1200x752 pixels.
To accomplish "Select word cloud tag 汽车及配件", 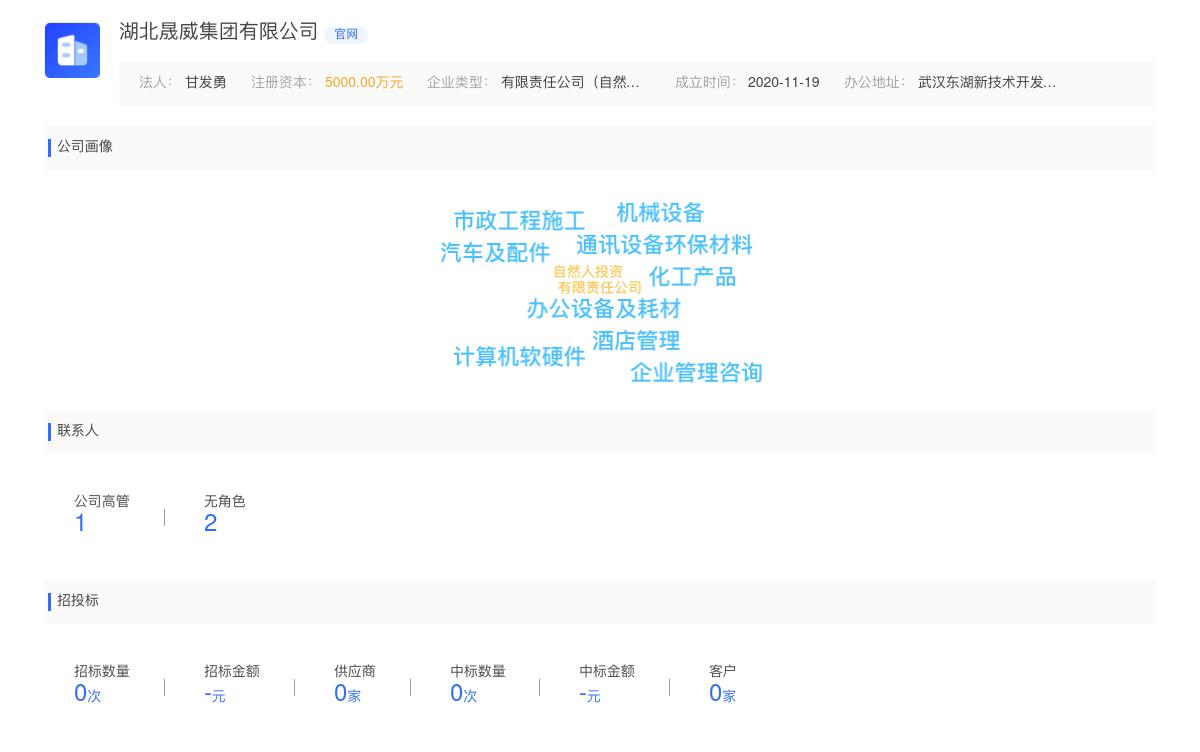I will (495, 252).
